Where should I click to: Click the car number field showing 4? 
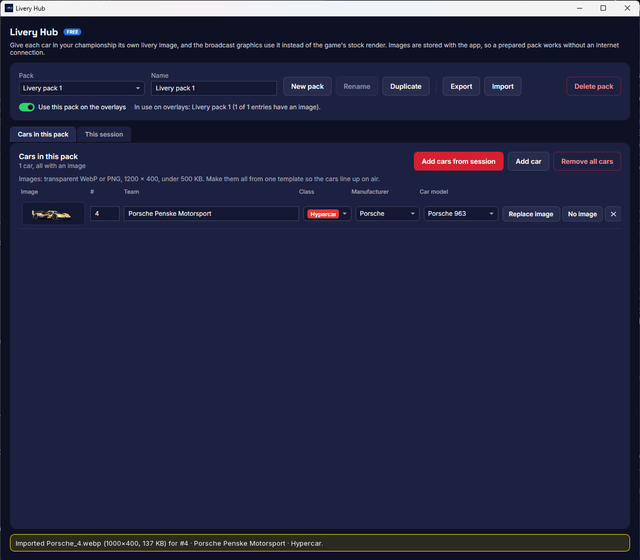105,213
